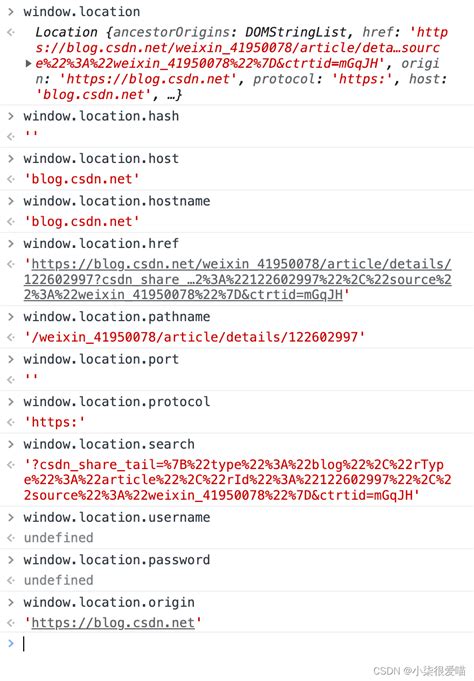Image resolution: width=474 pixels, height=681 pixels.
Task: Click the pathname result string '/weixin_41950078/article/details/122602997'
Action: pyautogui.click(x=194, y=337)
